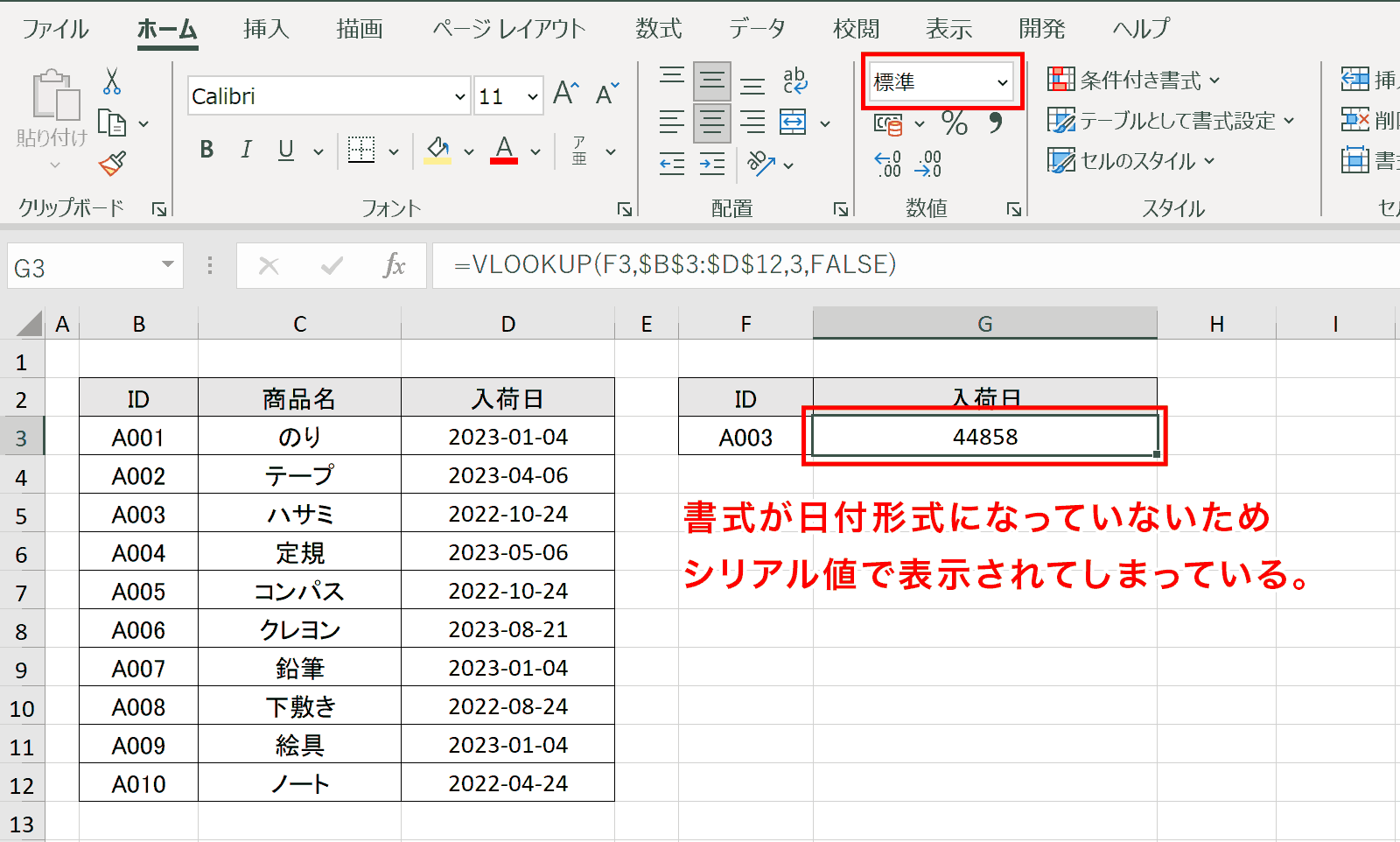Screen dimensions: 1400x842
Task: Toggle middle vertical alignment
Action: pyautogui.click(x=712, y=81)
